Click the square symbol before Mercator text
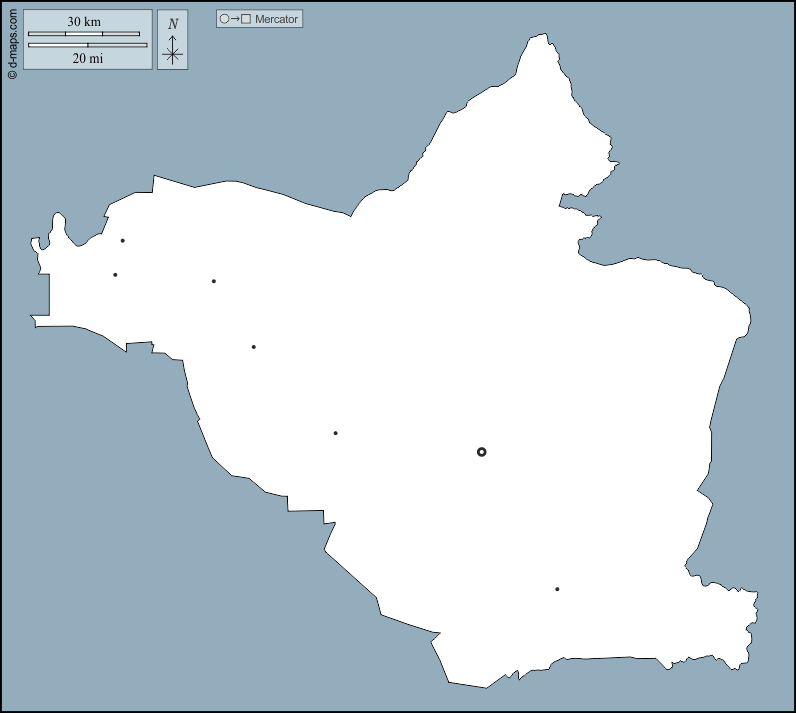The height and width of the screenshot is (713, 796). [246, 19]
